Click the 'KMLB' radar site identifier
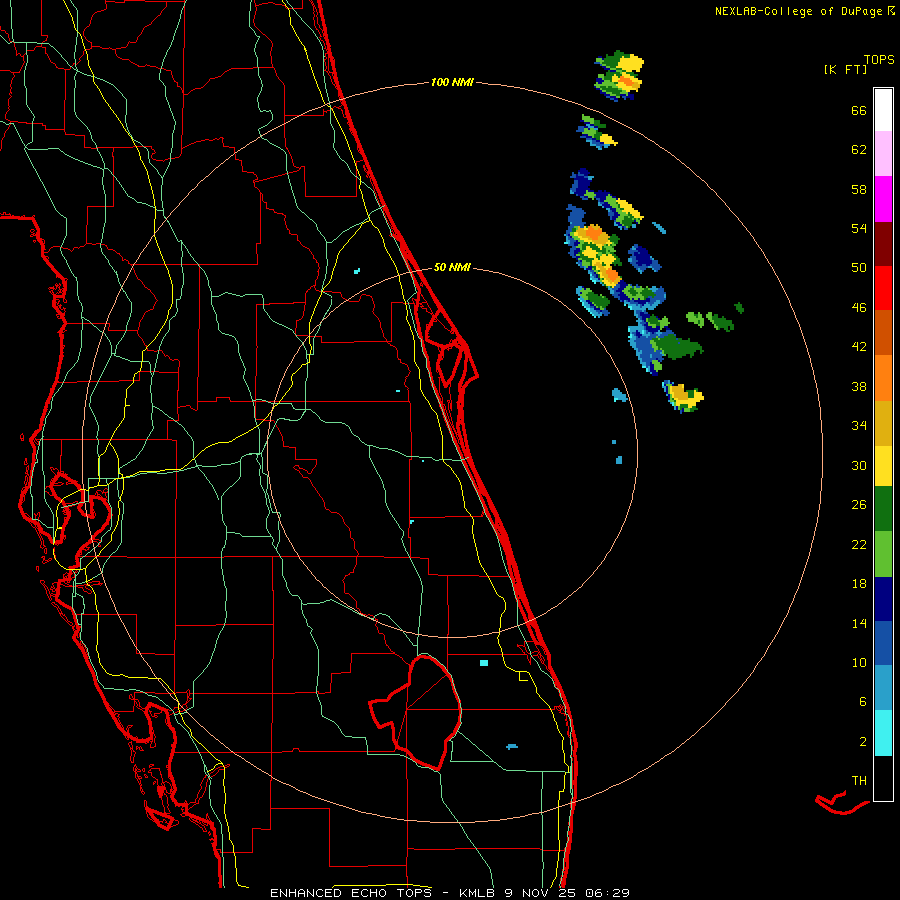 click(x=478, y=893)
